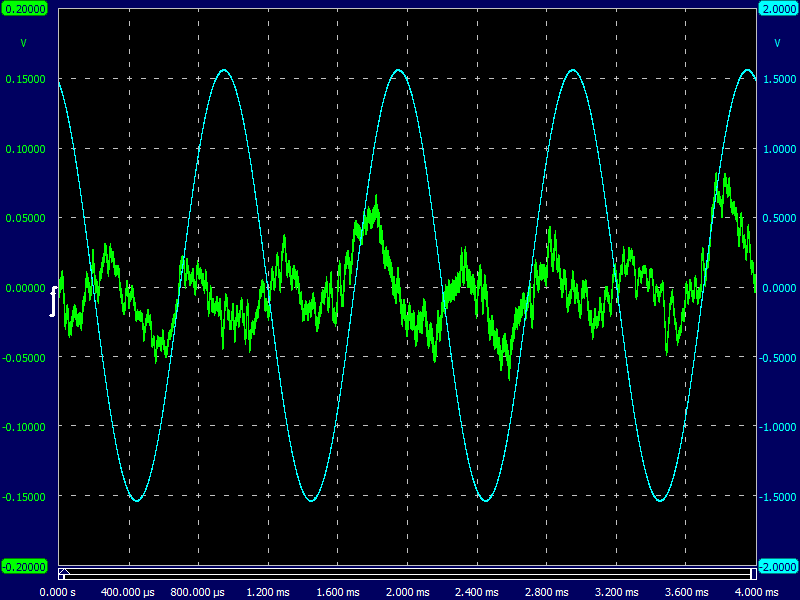Click the 0.10000 green axis value

click(25, 149)
